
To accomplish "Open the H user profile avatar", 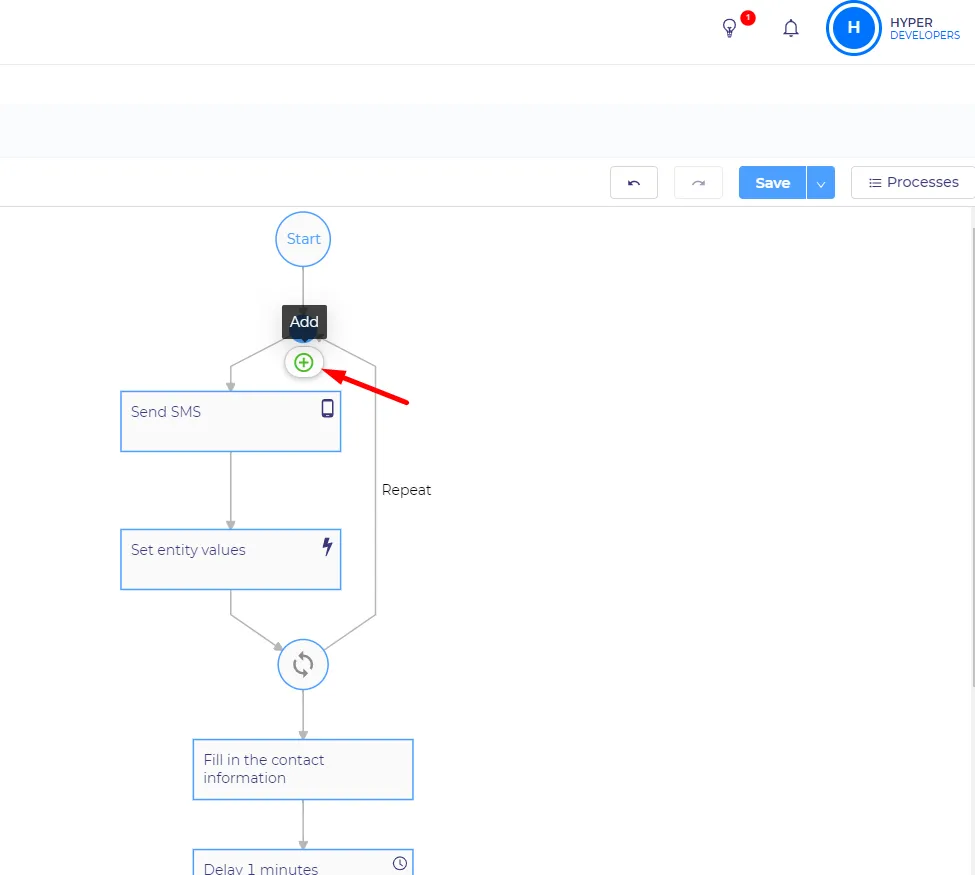I will (x=853, y=28).
